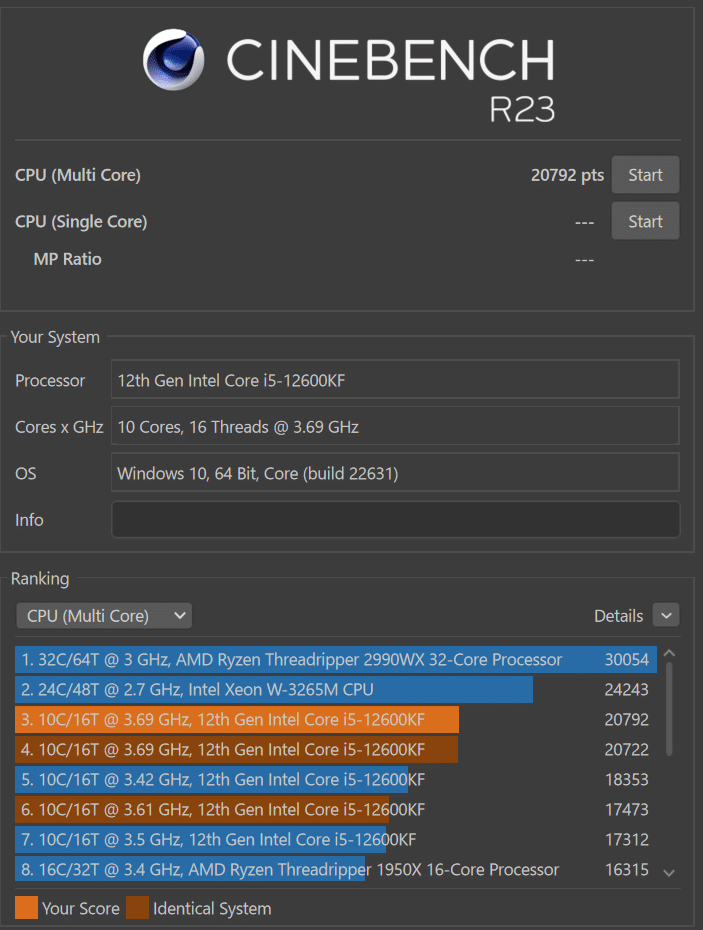Start the CPU Single Core benchmark
Image resolution: width=703 pixels, height=930 pixels.
pos(645,221)
